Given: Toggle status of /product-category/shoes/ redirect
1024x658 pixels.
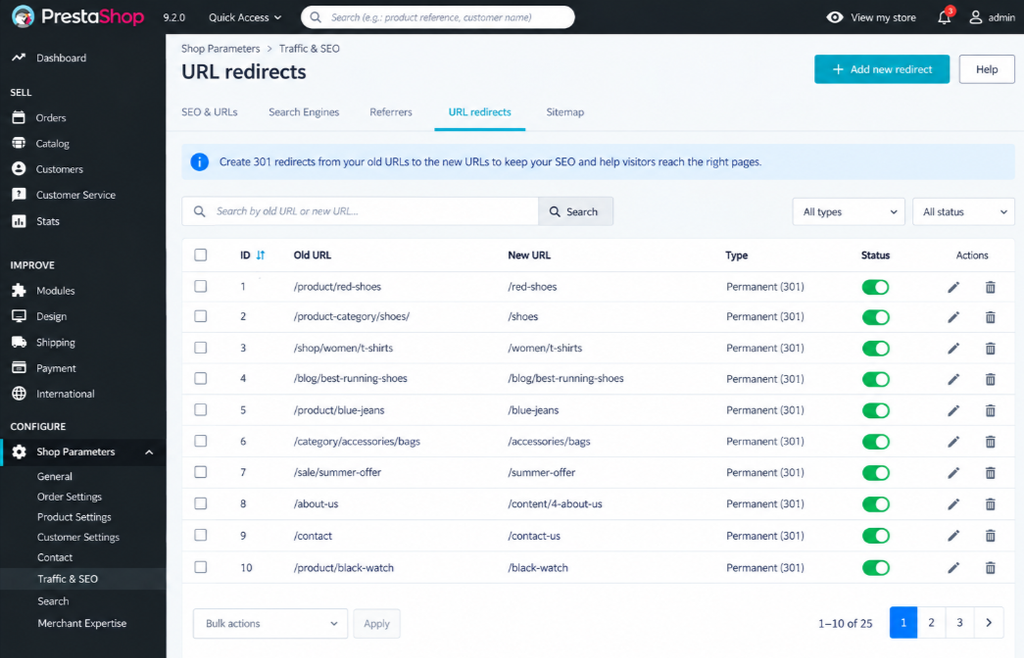Looking at the screenshot, I should click(876, 317).
